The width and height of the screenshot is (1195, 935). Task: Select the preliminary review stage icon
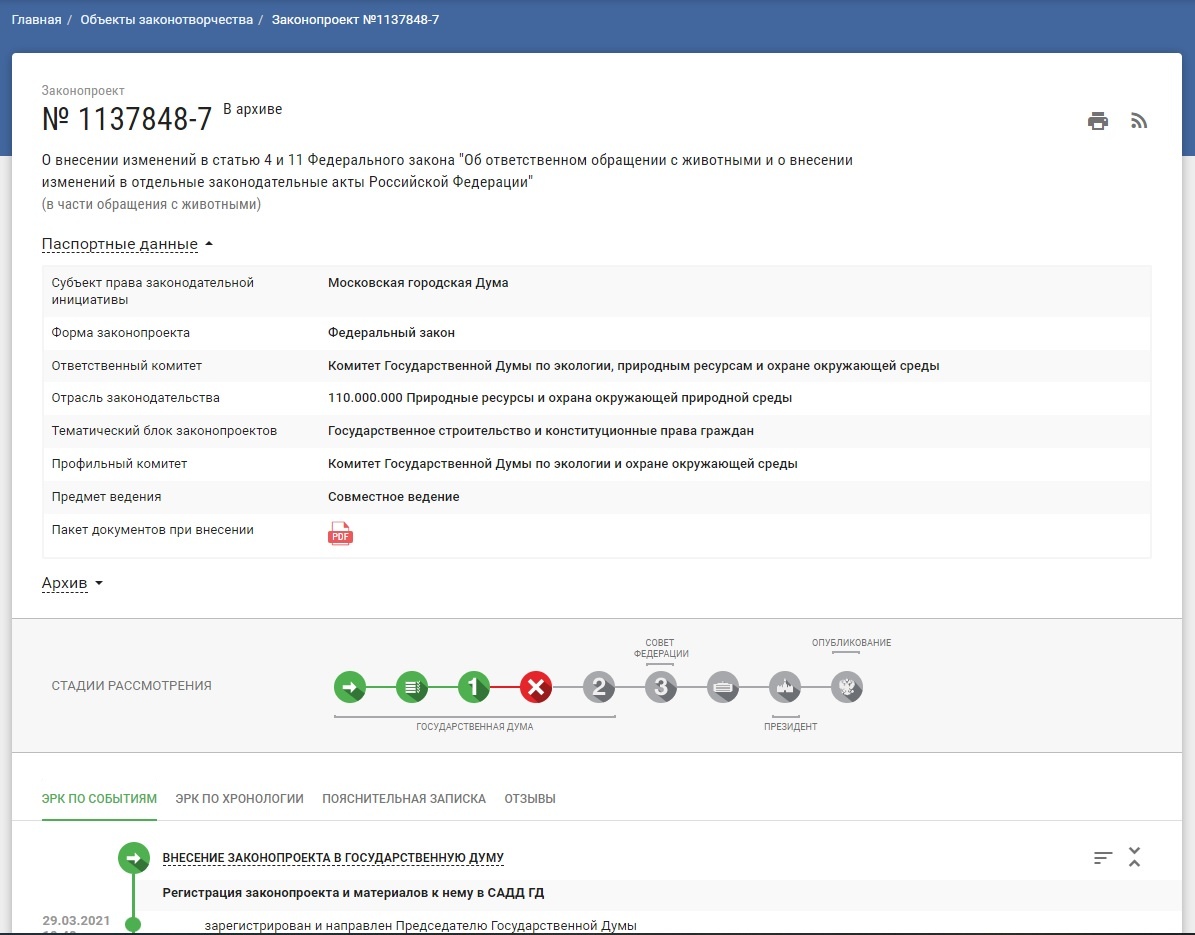click(412, 687)
